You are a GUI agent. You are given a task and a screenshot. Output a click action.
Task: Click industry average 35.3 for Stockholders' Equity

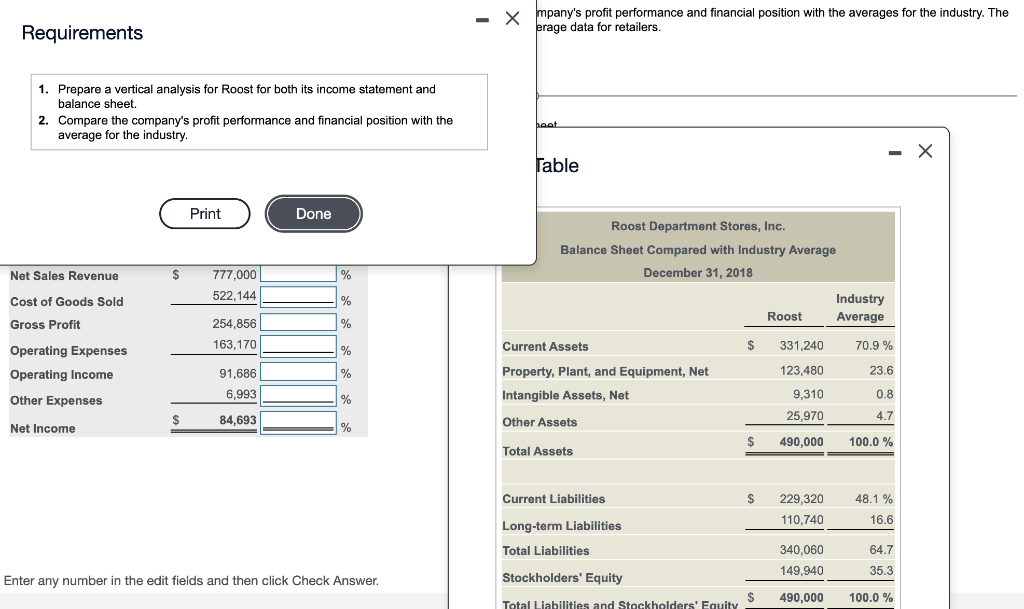tap(881, 570)
